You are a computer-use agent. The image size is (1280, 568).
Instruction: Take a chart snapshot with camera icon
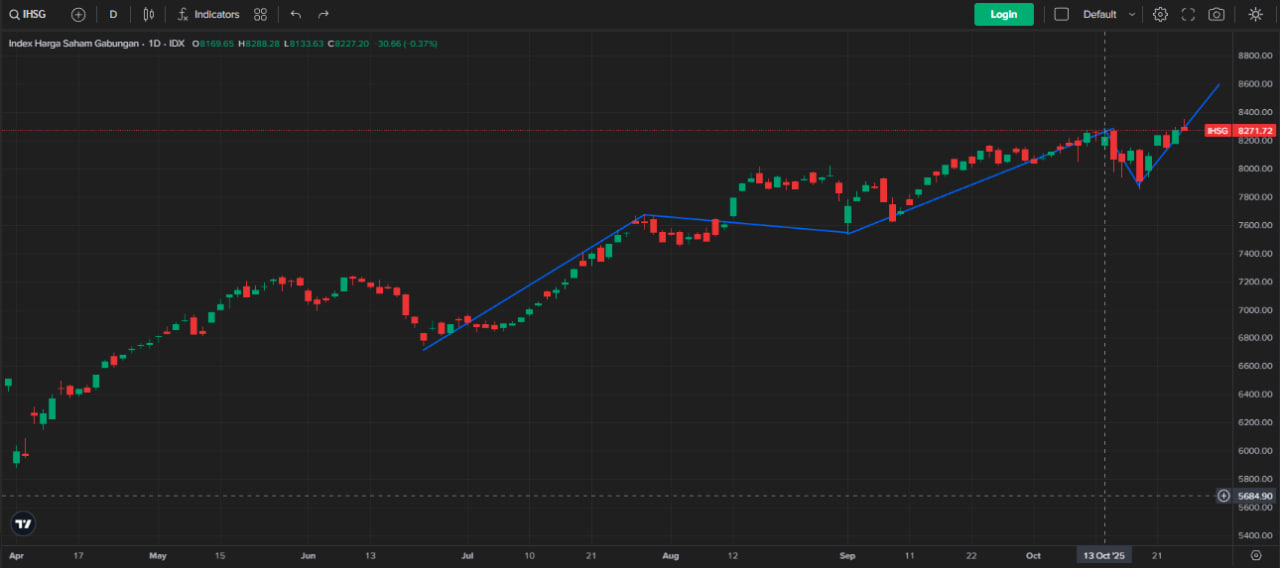[1216, 14]
